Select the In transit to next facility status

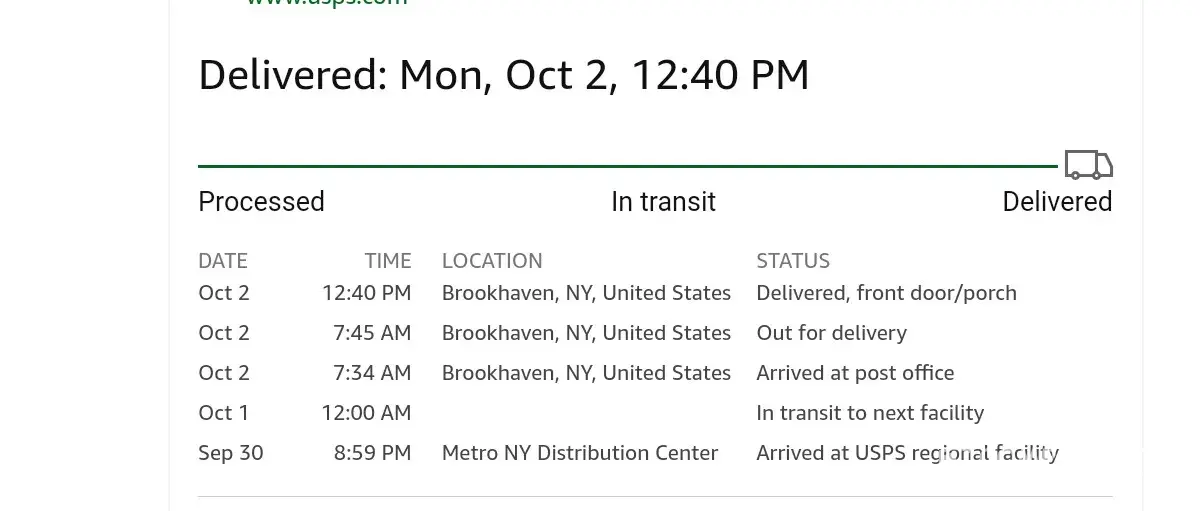[870, 413]
